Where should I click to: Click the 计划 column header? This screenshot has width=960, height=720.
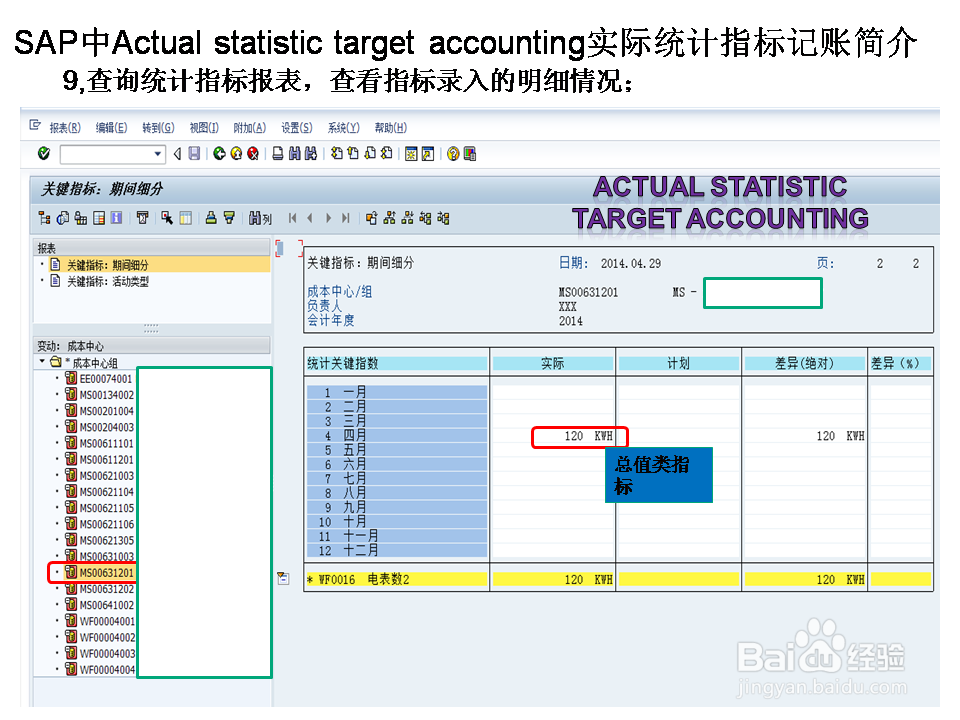click(x=678, y=364)
